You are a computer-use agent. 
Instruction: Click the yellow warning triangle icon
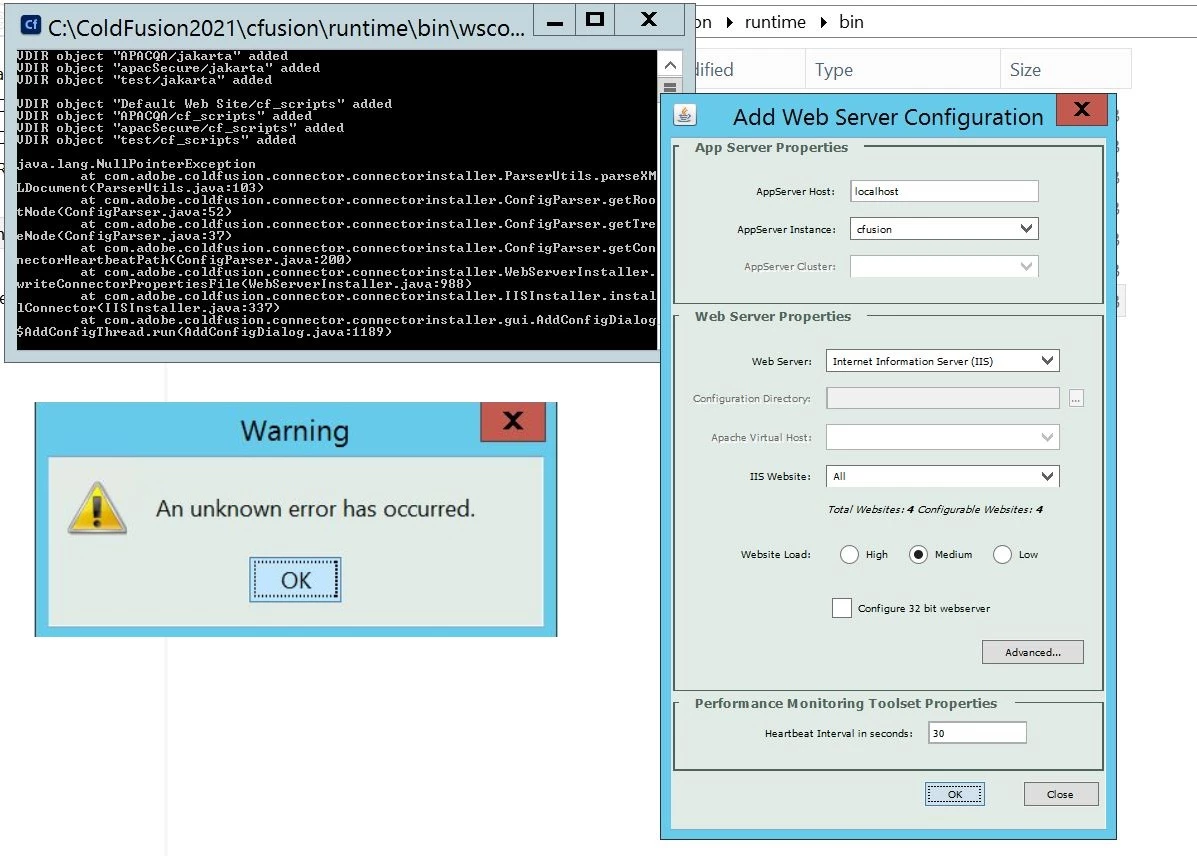click(97, 509)
